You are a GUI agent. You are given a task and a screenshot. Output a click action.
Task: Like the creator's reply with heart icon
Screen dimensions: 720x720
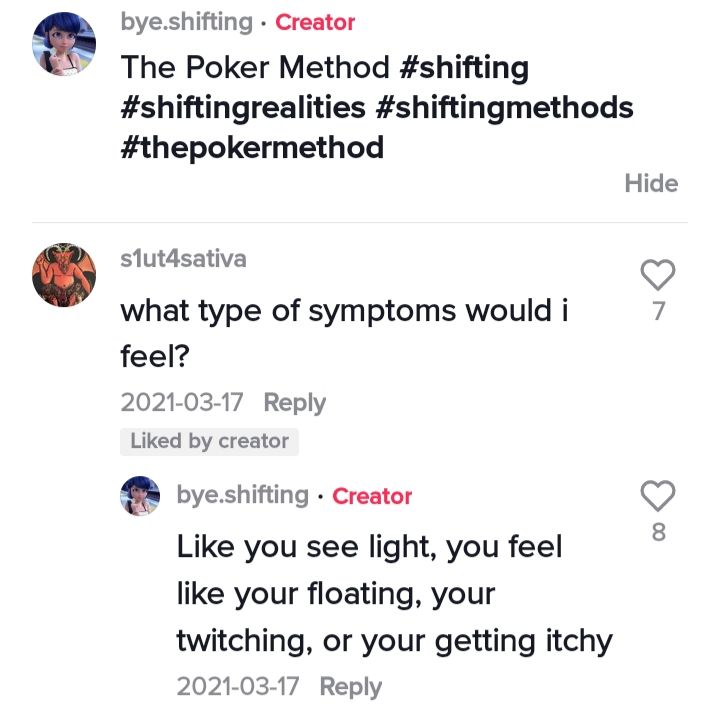pyautogui.click(x=657, y=495)
